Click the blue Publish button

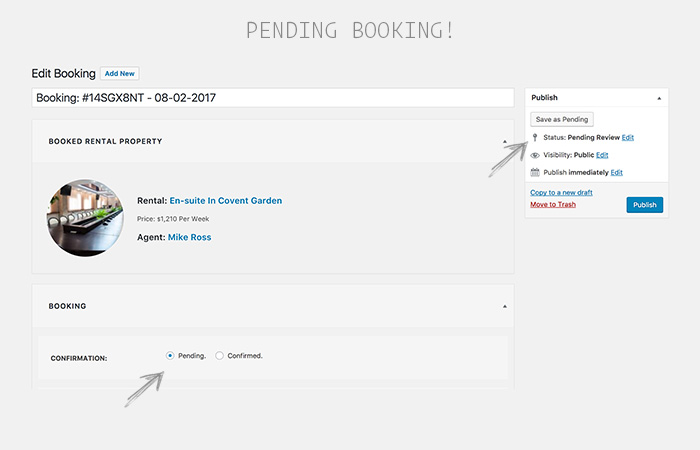pyautogui.click(x=645, y=205)
